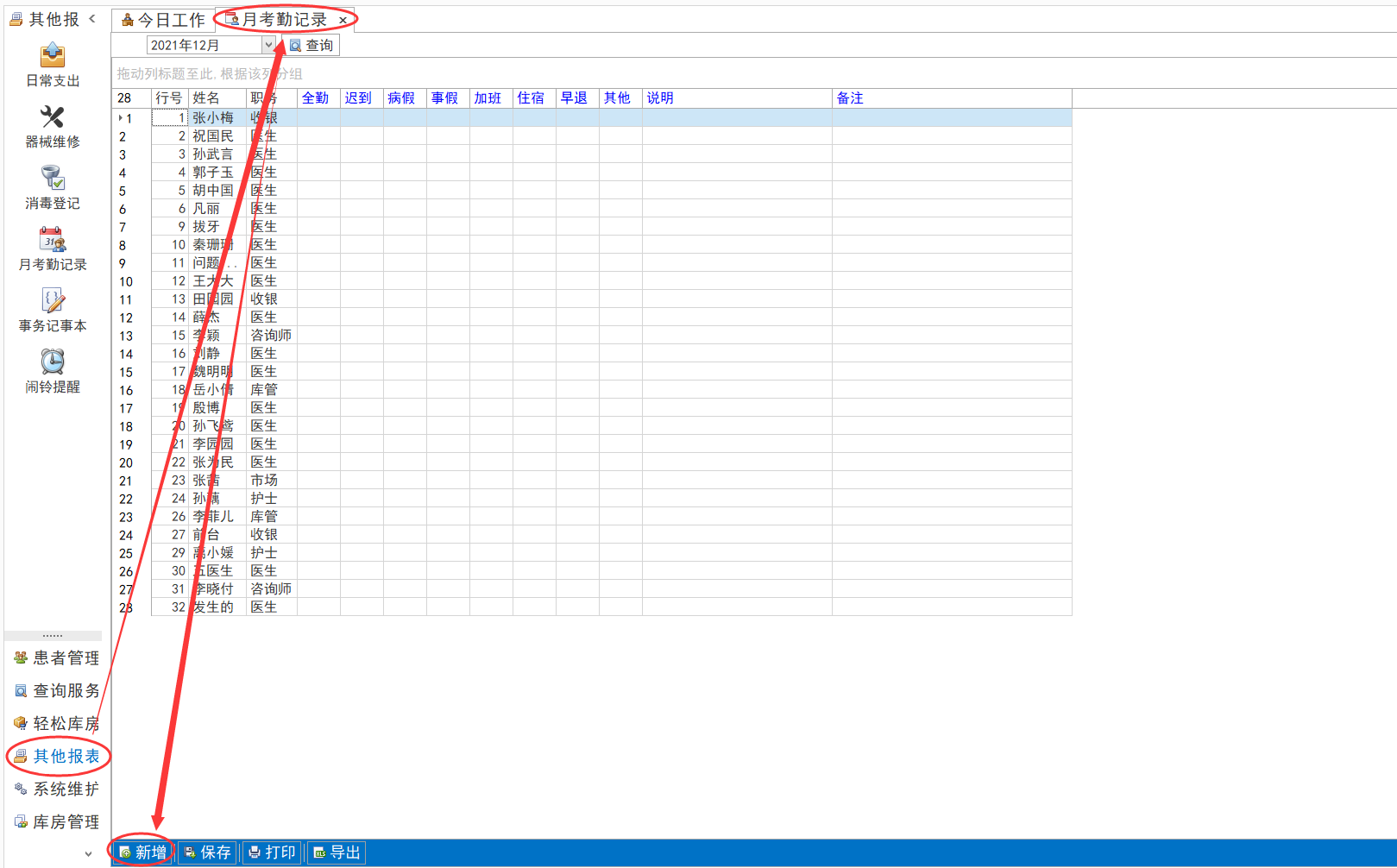Click the 库管 cell in row 16

(x=272, y=390)
